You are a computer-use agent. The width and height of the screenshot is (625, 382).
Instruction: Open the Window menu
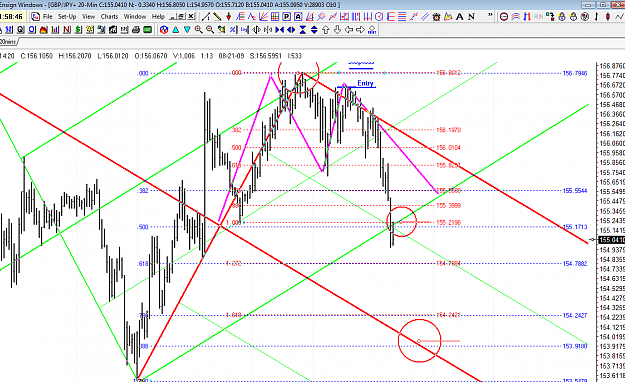[x=135, y=16]
